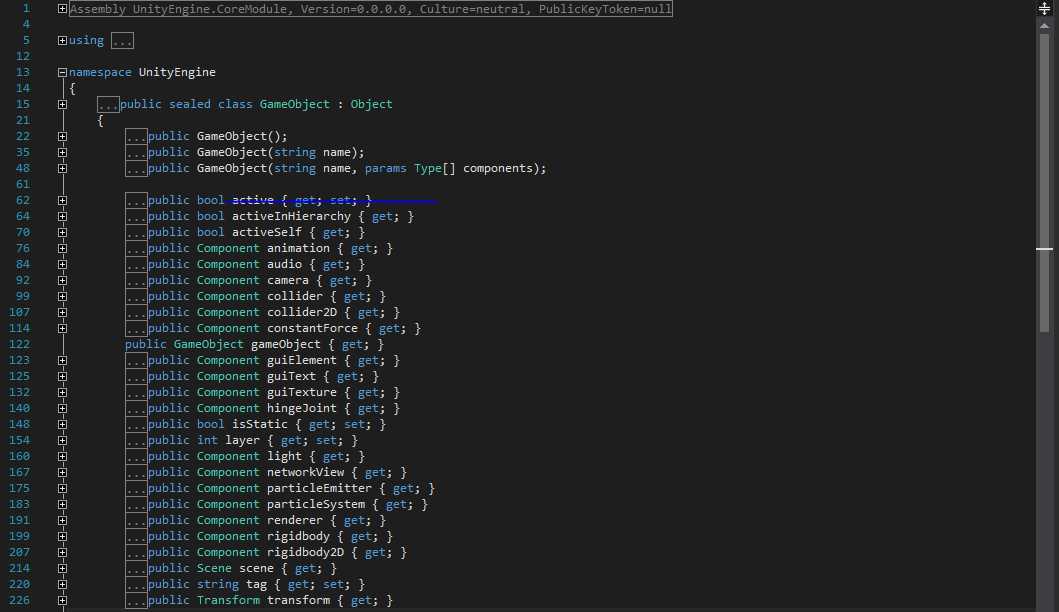Viewport: 1059px width, 612px height.
Task: Click the collapsed '...' box after using
Action: pyautogui.click(x=122, y=41)
